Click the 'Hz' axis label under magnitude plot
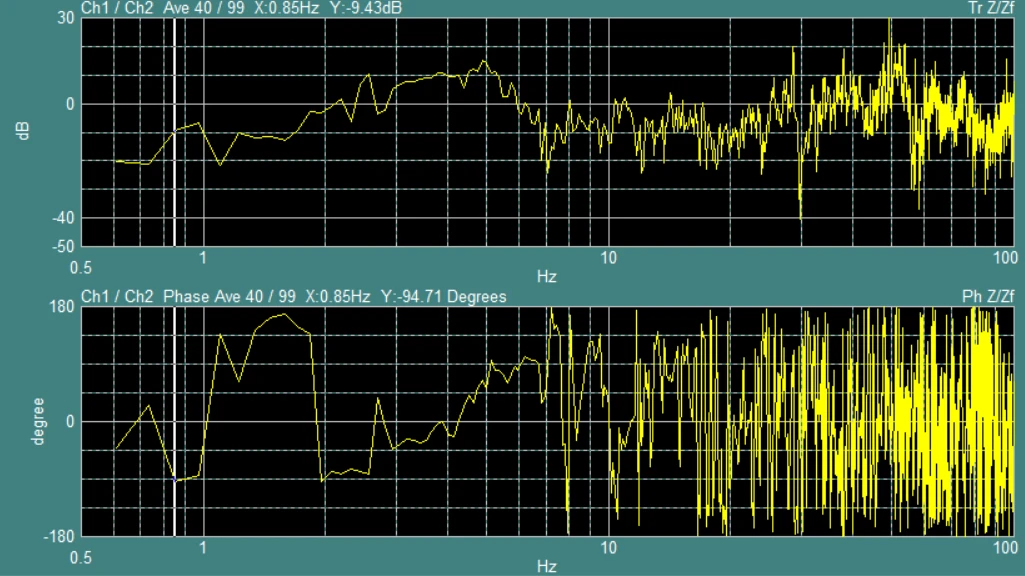The height and width of the screenshot is (576, 1025). (546, 277)
